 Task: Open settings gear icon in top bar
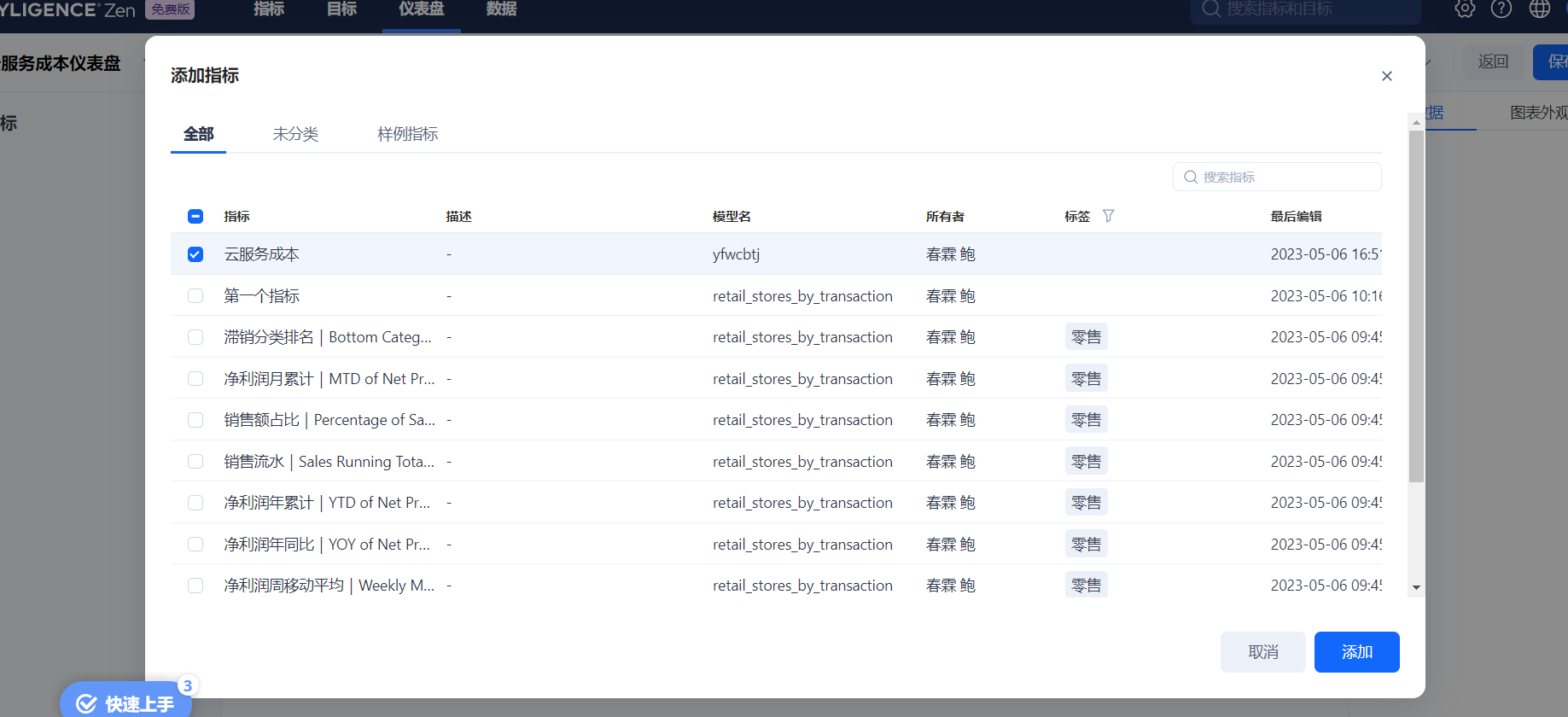click(x=1465, y=9)
